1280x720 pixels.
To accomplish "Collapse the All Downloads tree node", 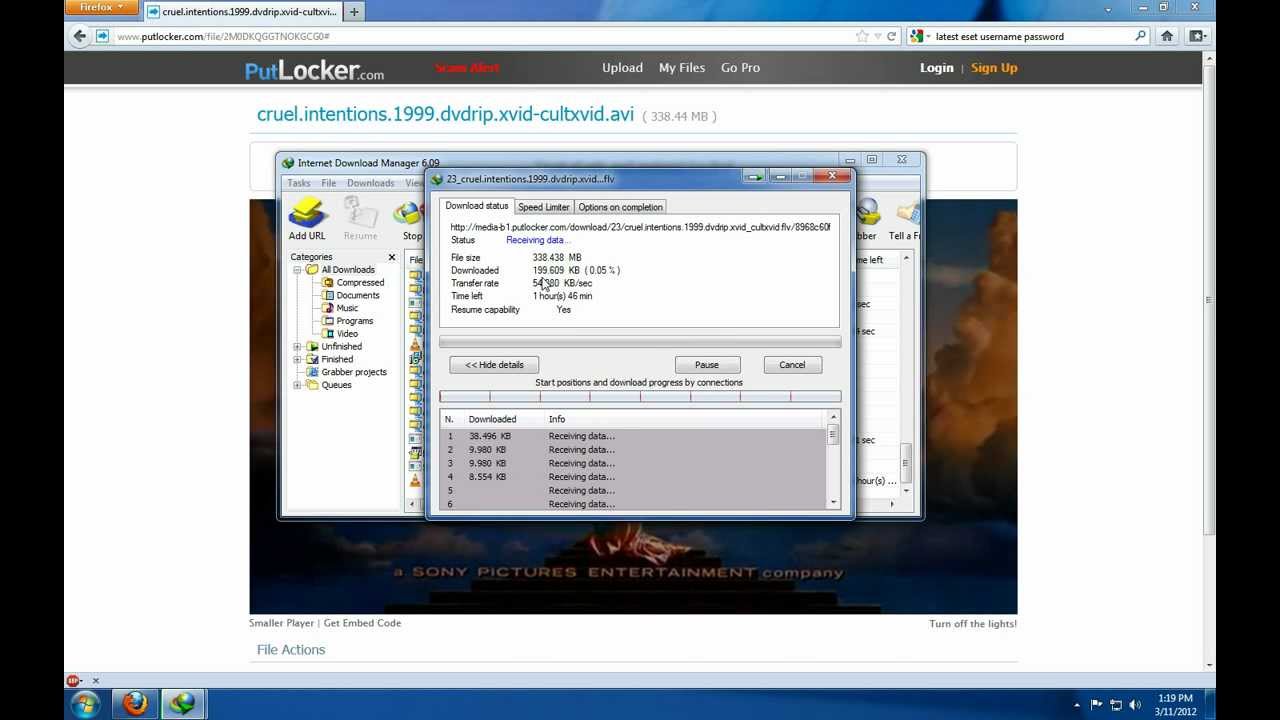I will 297,270.
